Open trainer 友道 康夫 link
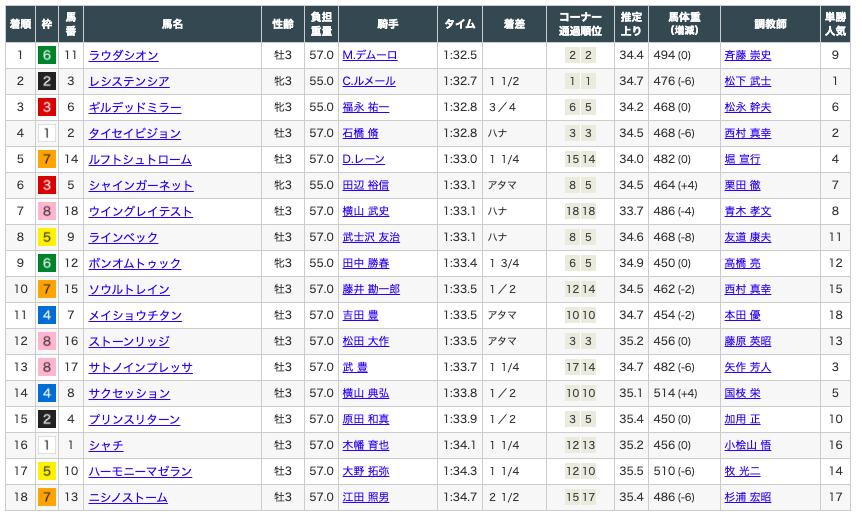 [x=748, y=237]
